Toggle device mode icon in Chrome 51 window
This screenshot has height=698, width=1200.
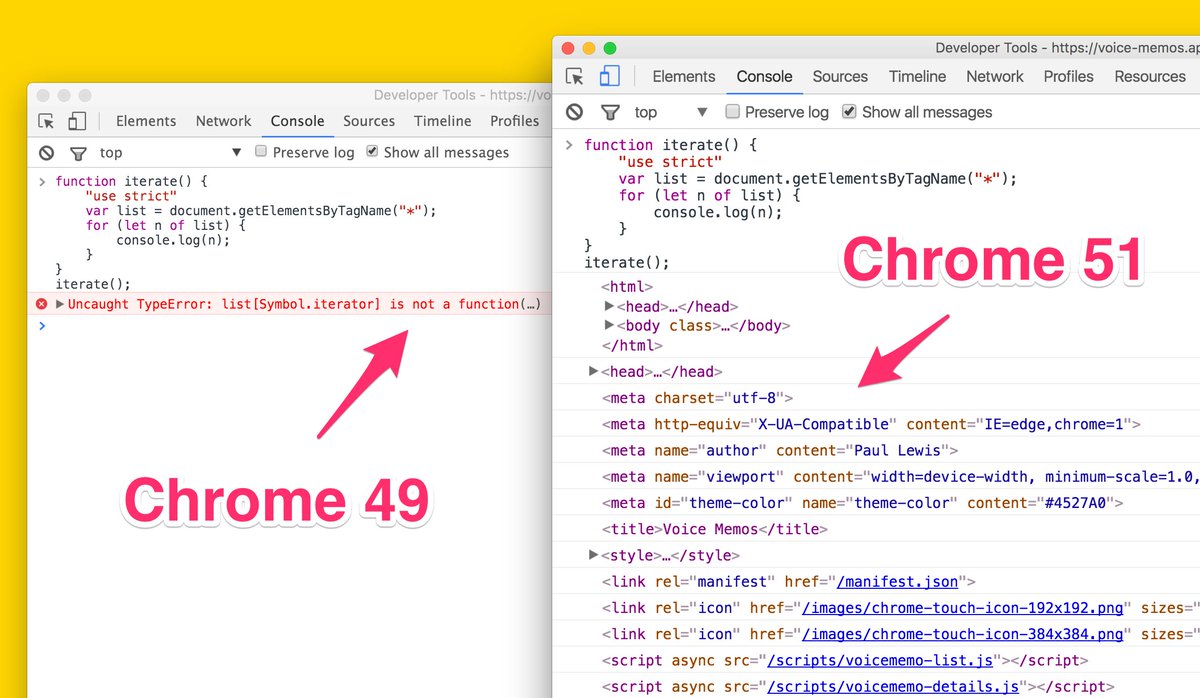coord(609,76)
